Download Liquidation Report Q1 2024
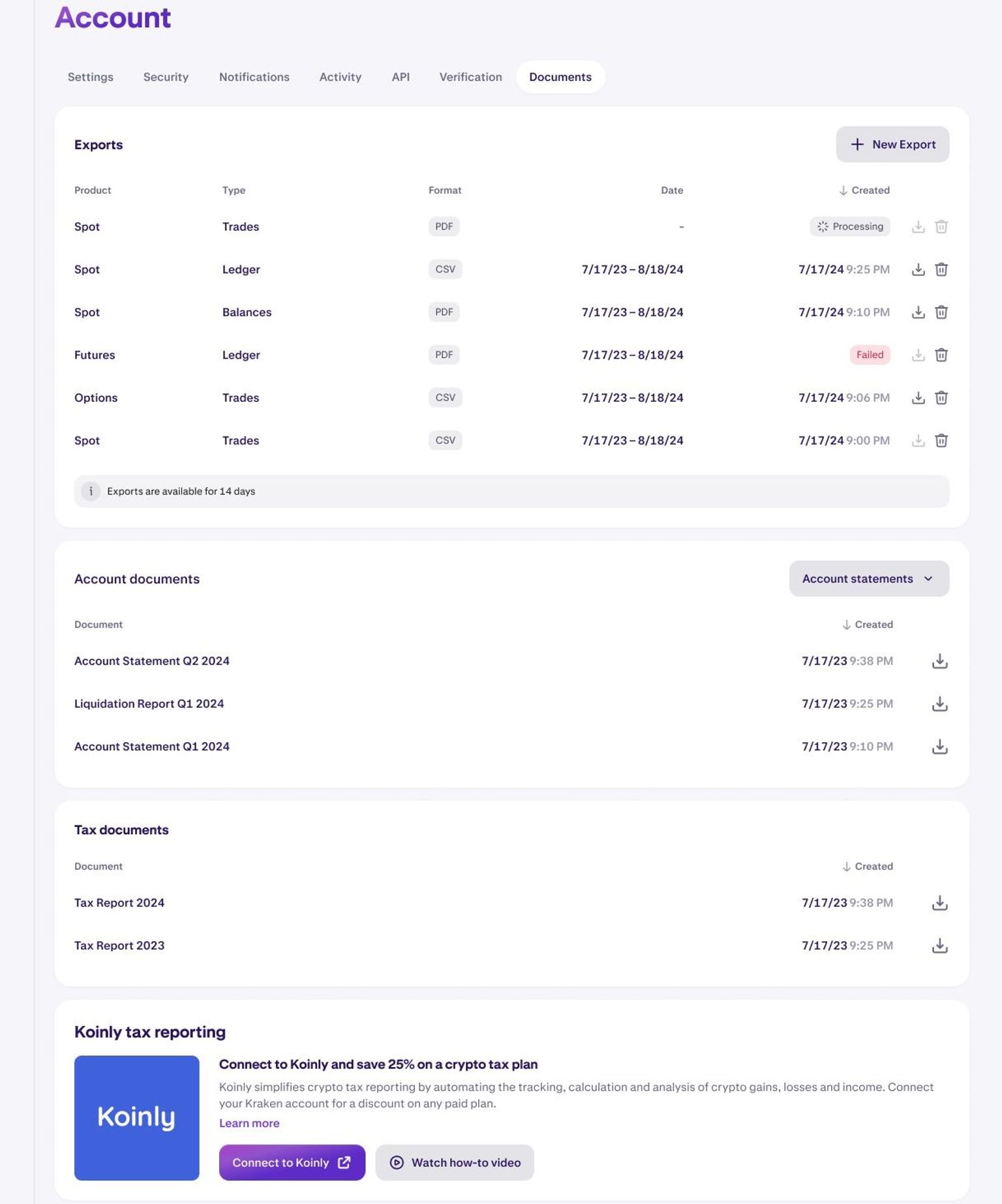The height and width of the screenshot is (1204, 1002). [x=939, y=704]
